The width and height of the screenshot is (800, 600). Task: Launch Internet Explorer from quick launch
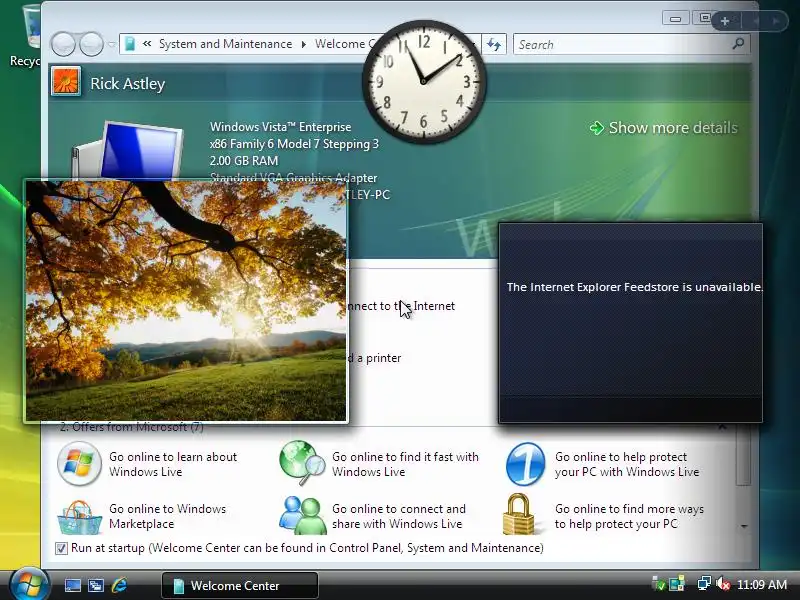click(x=119, y=585)
